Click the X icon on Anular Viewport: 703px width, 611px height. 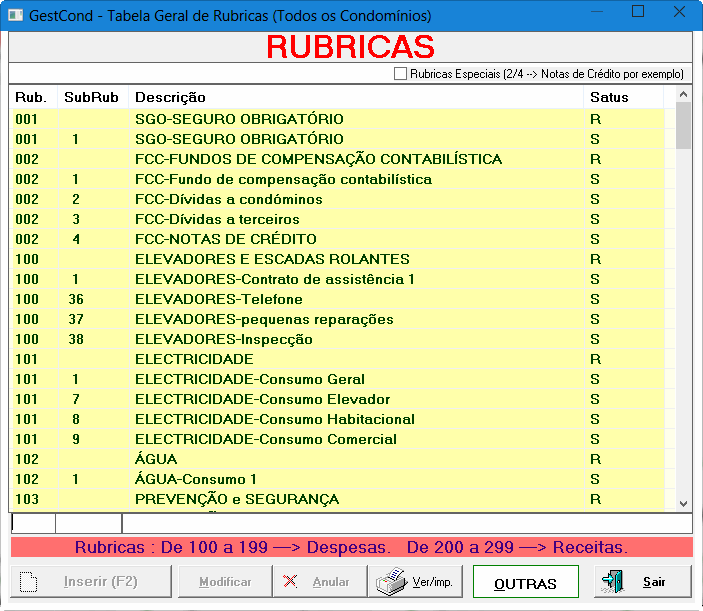click(291, 581)
